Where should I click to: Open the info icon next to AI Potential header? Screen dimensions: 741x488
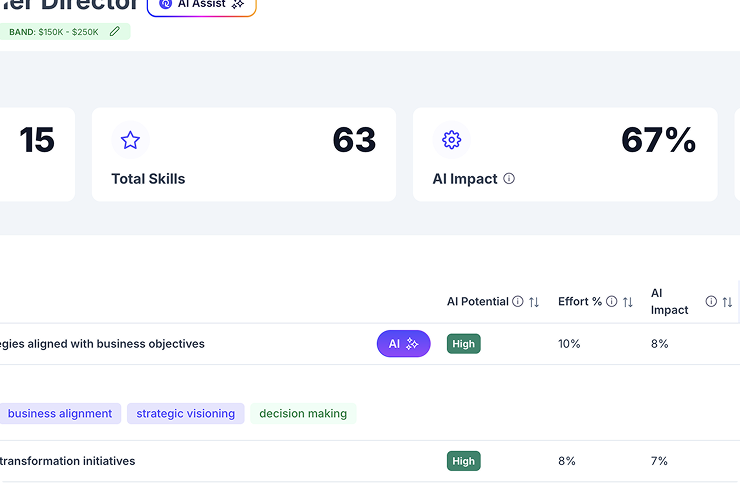[518, 302]
